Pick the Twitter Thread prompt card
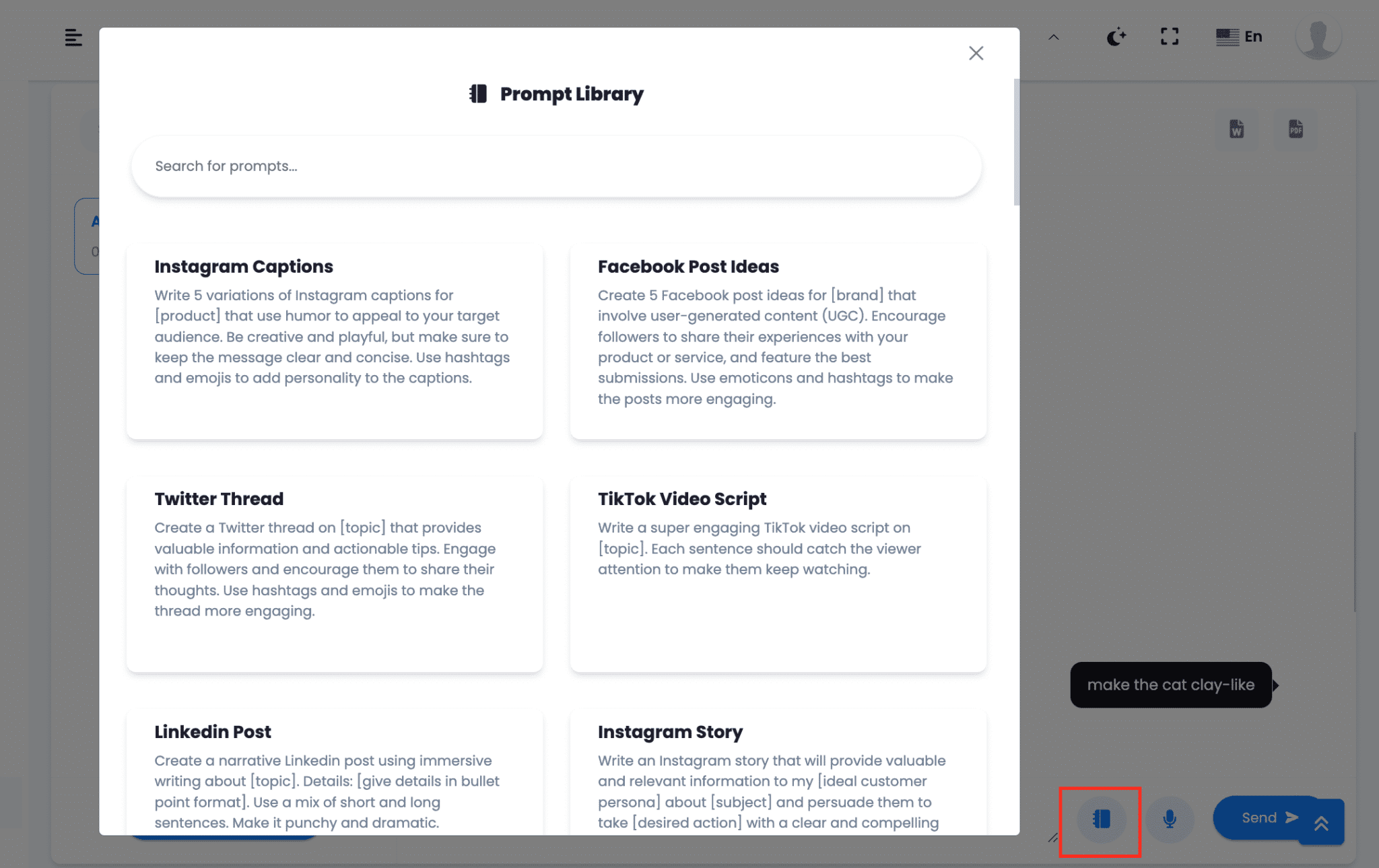This screenshot has width=1379, height=868. (335, 574)
